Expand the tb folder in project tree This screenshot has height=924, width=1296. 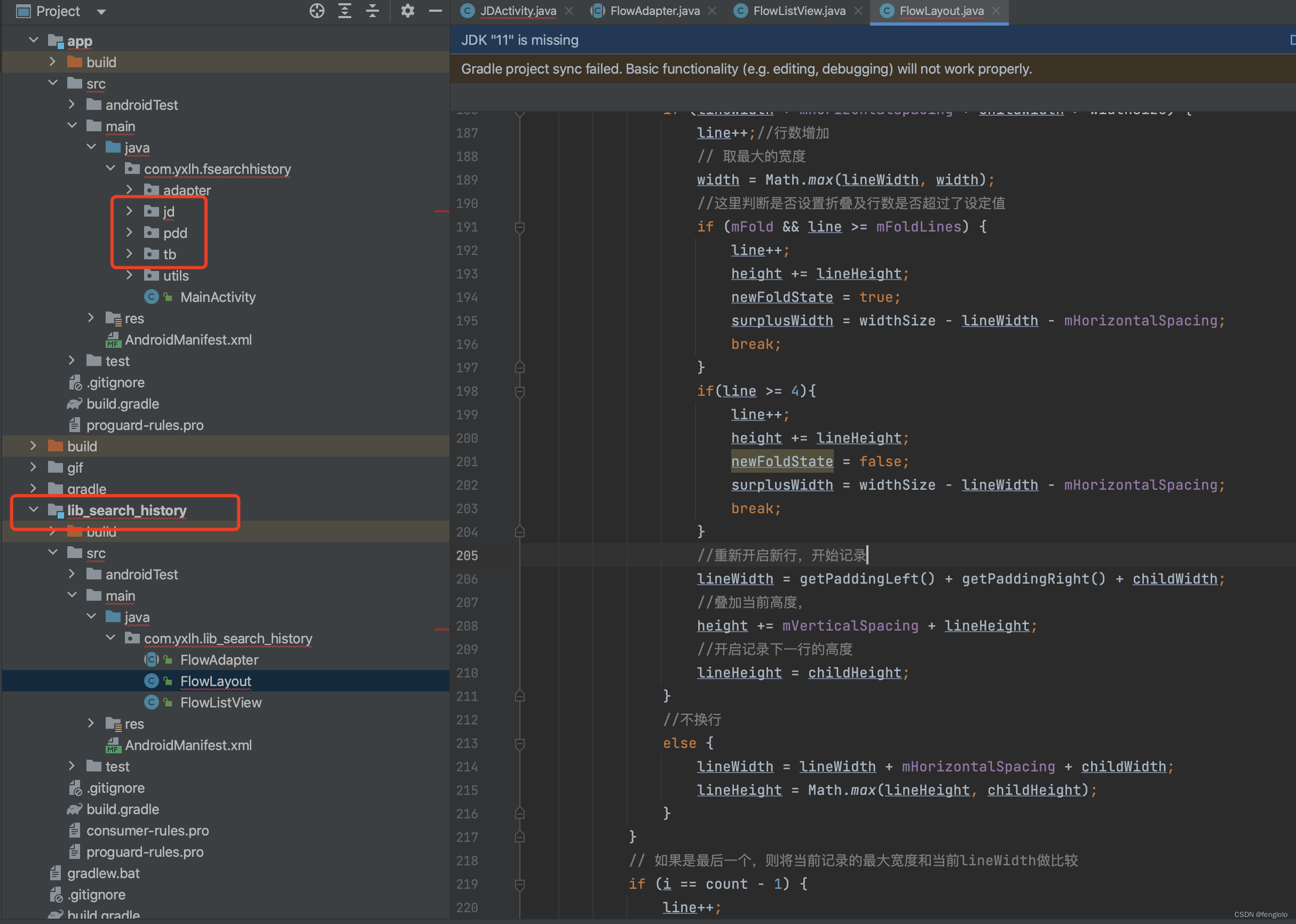pos(131,253)
